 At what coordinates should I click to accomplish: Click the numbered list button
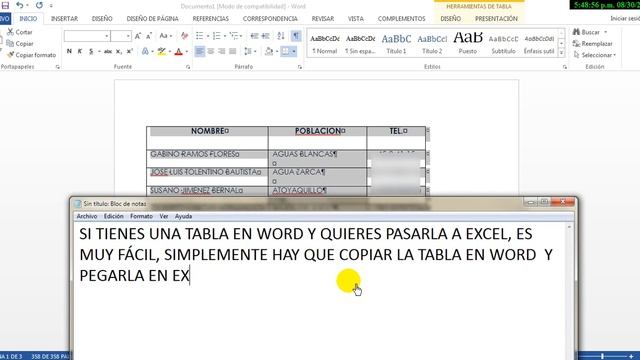217,36
